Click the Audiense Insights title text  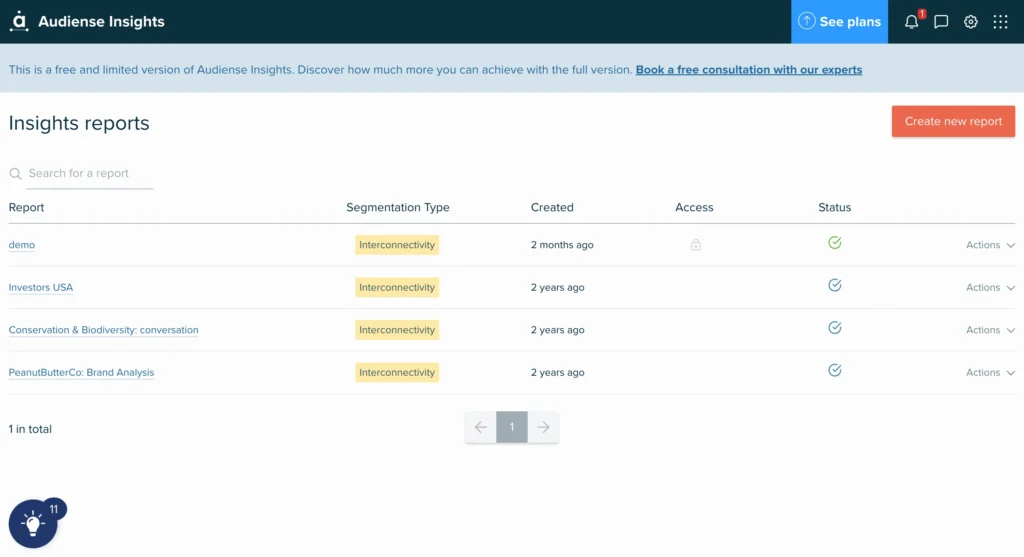[101, 22]
